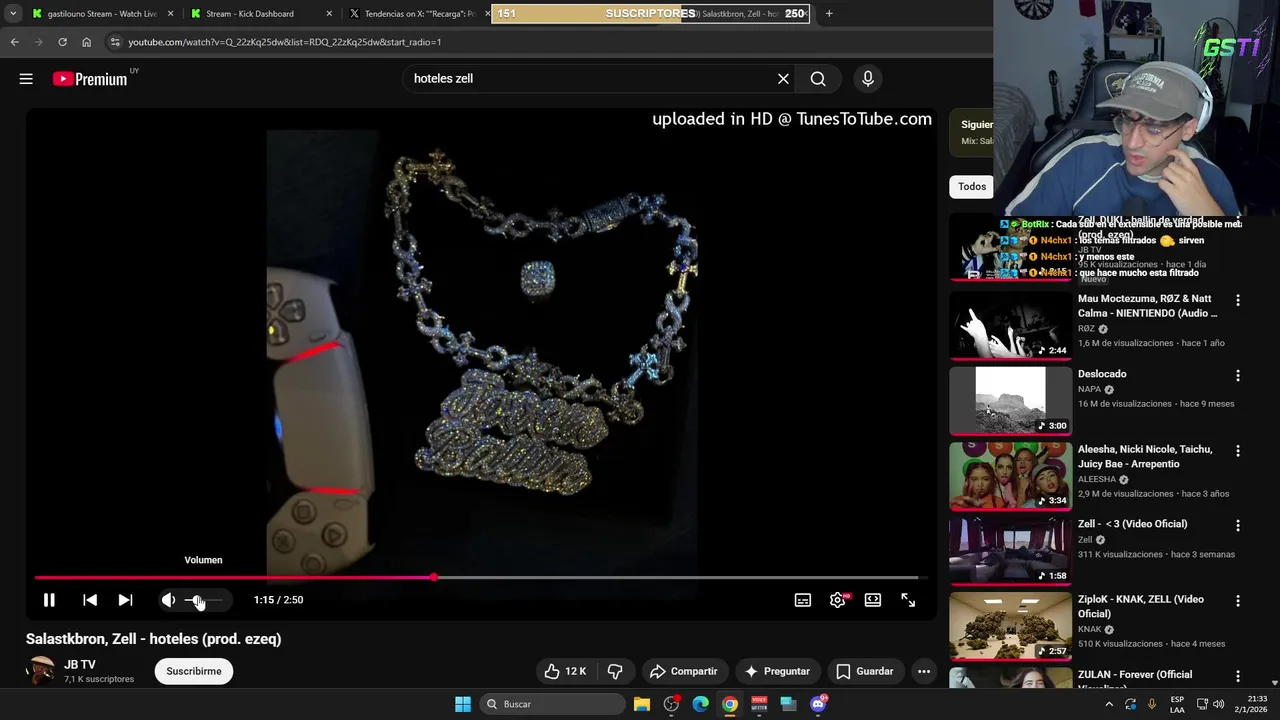The image size is (1280, 720).
Task: Open options menu for Zell < 3 video
Action: tap(1238, 526)
